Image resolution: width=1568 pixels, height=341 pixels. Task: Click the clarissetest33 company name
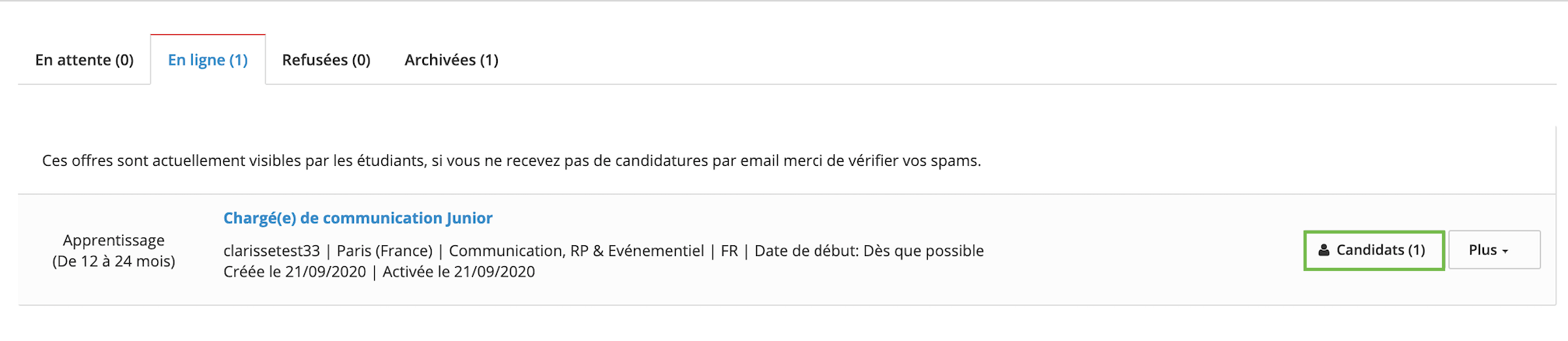pyautogui.click(x=271, y=251)
